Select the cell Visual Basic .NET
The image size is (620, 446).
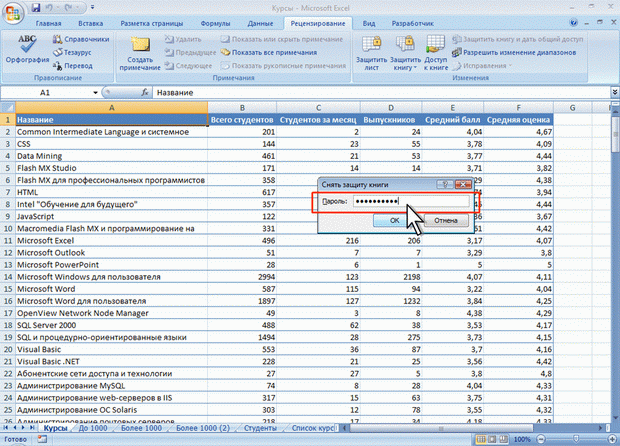coord(112,361)
